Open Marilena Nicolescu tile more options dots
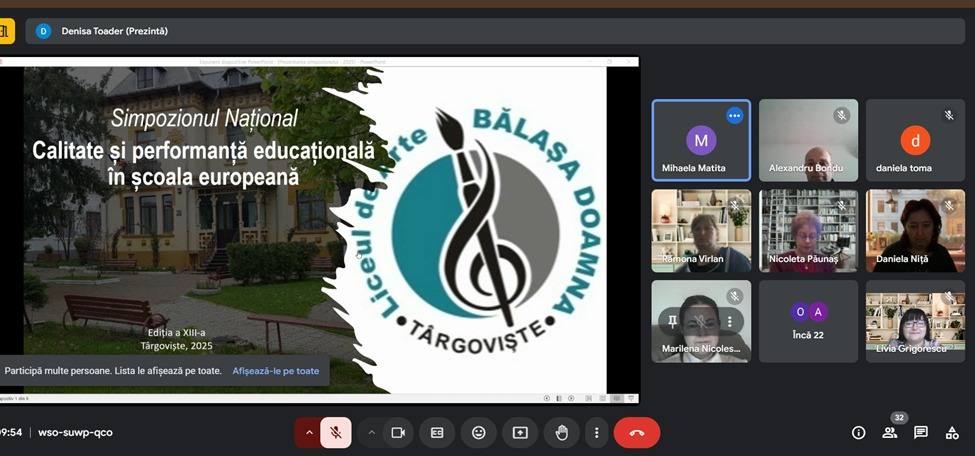 pos(729,322)
